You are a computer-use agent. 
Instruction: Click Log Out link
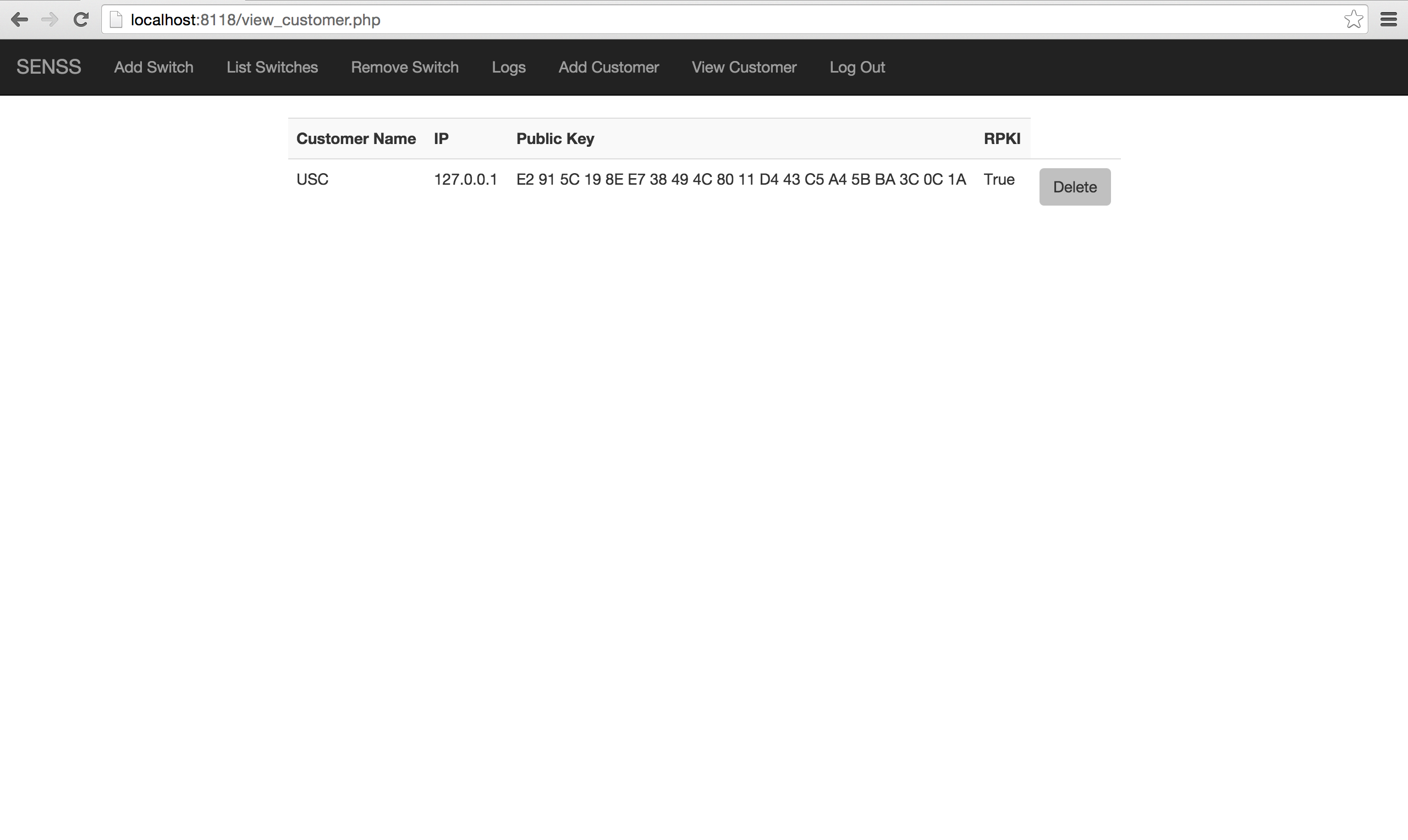point(856,67)
